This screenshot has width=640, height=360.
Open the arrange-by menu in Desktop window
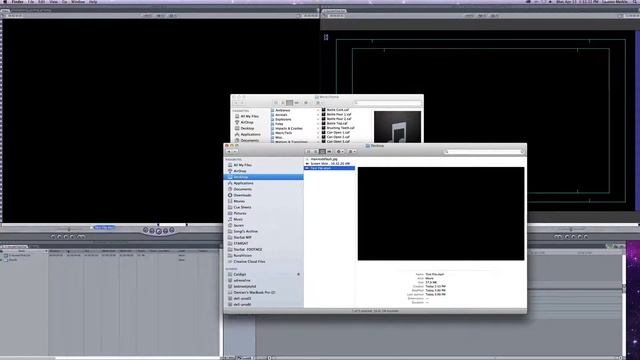click(351, 151)
